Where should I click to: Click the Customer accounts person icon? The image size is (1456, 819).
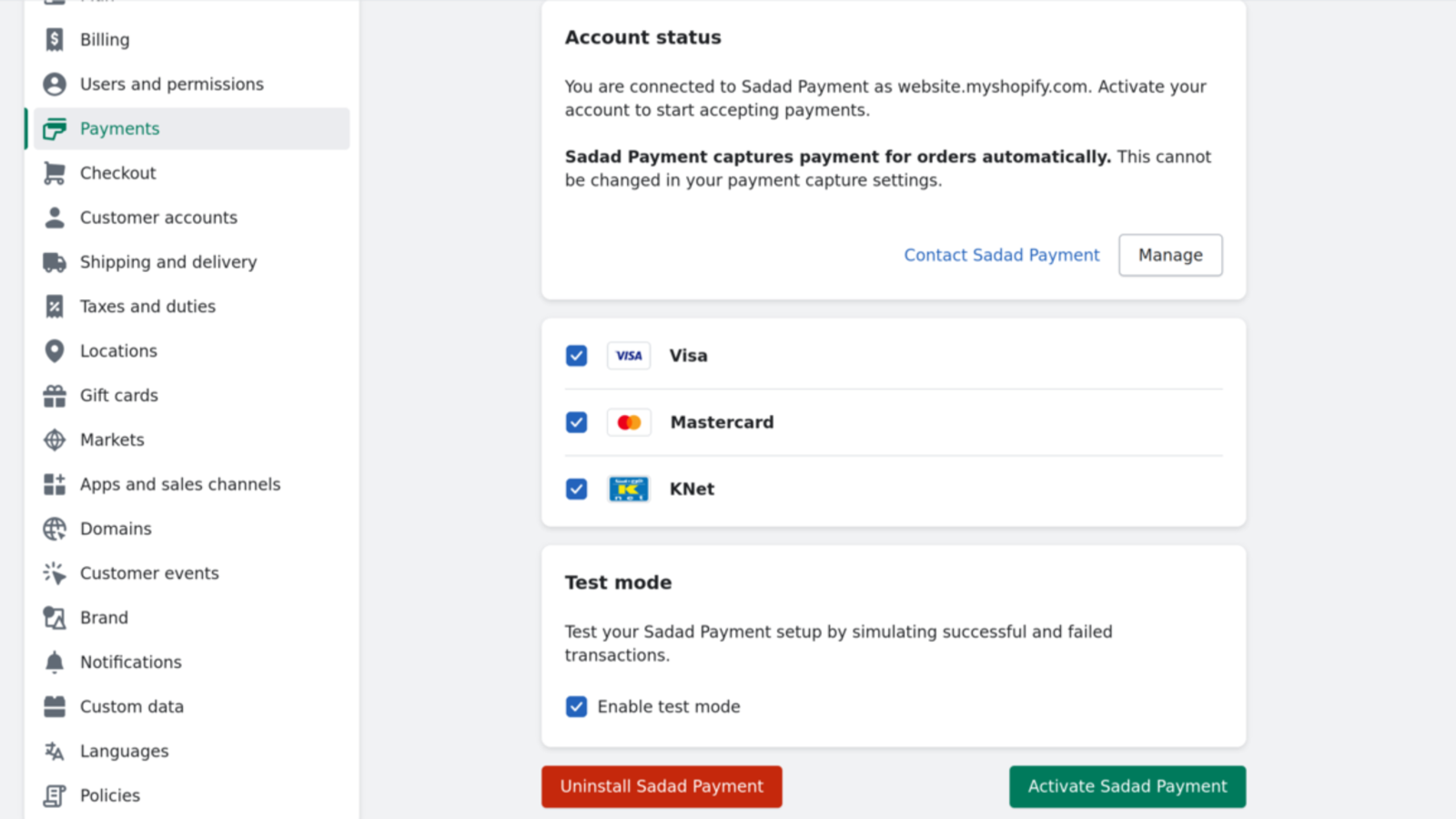pyautogui.click(x=55, y=217)
